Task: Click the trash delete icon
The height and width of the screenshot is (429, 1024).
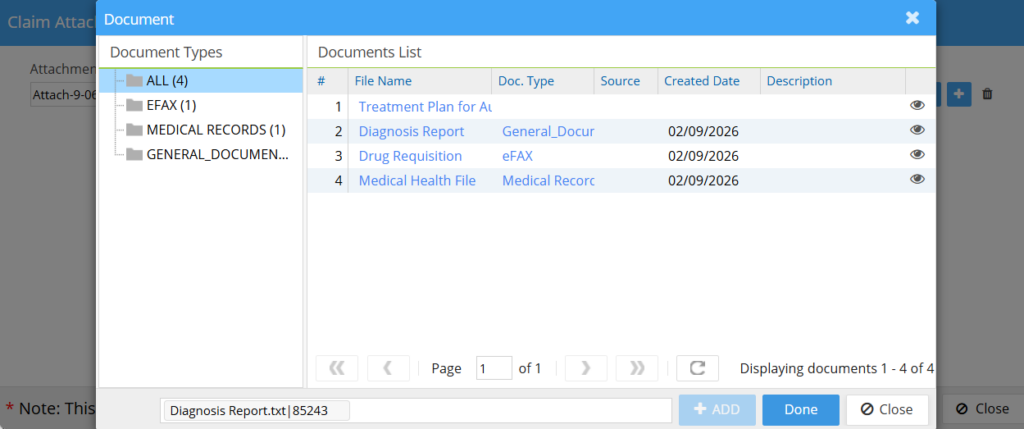Action: (x=987, y=94)
